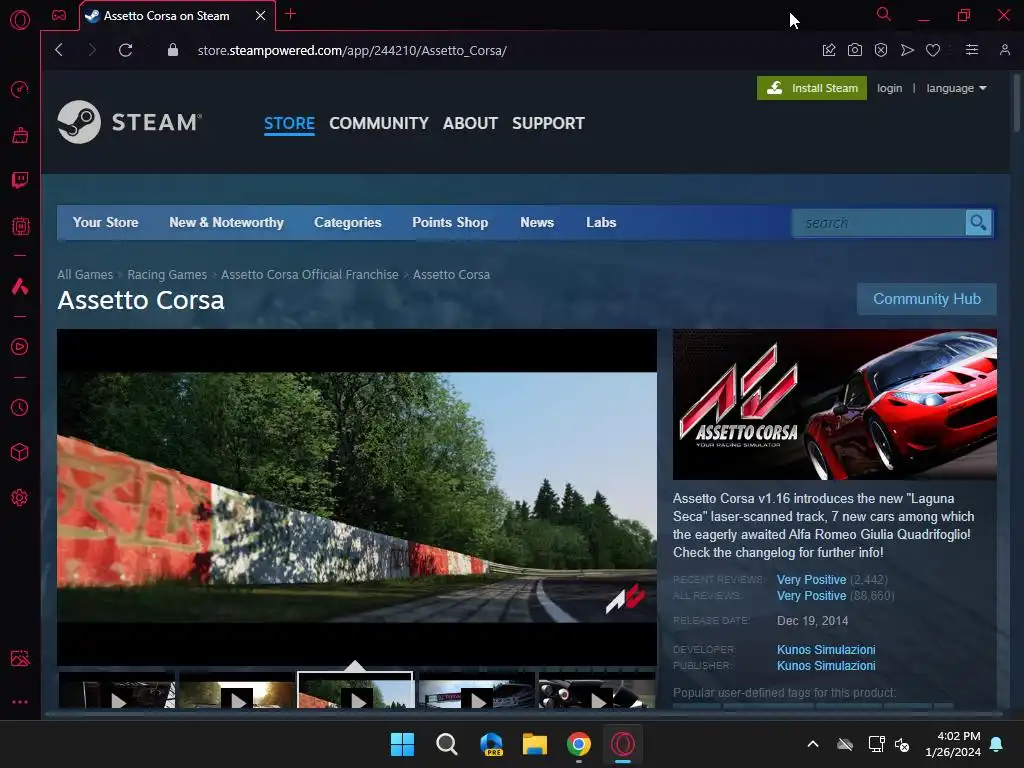
Task: Search tabs with the magnifier icon
Action: (884, 14)
